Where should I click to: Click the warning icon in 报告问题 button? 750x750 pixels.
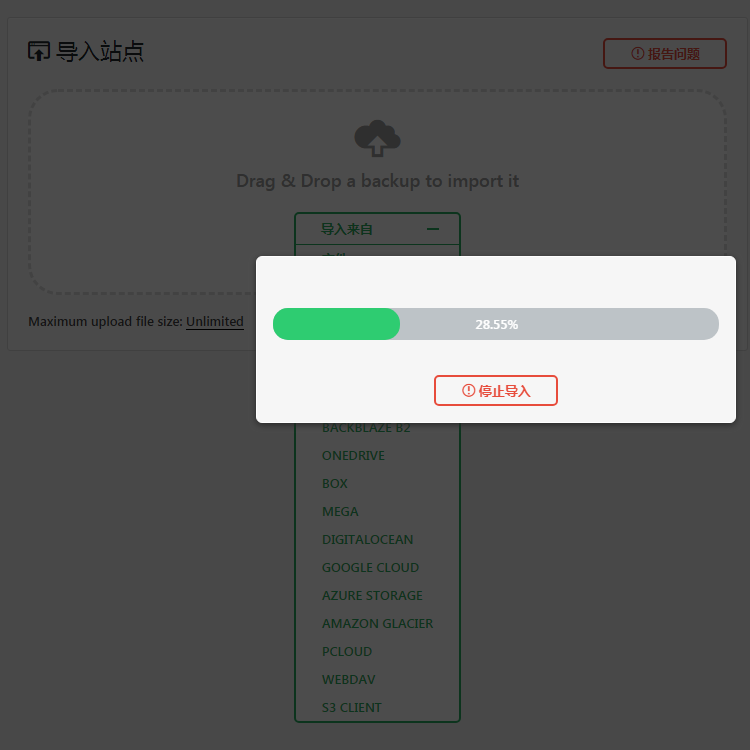tap(637, 53)
